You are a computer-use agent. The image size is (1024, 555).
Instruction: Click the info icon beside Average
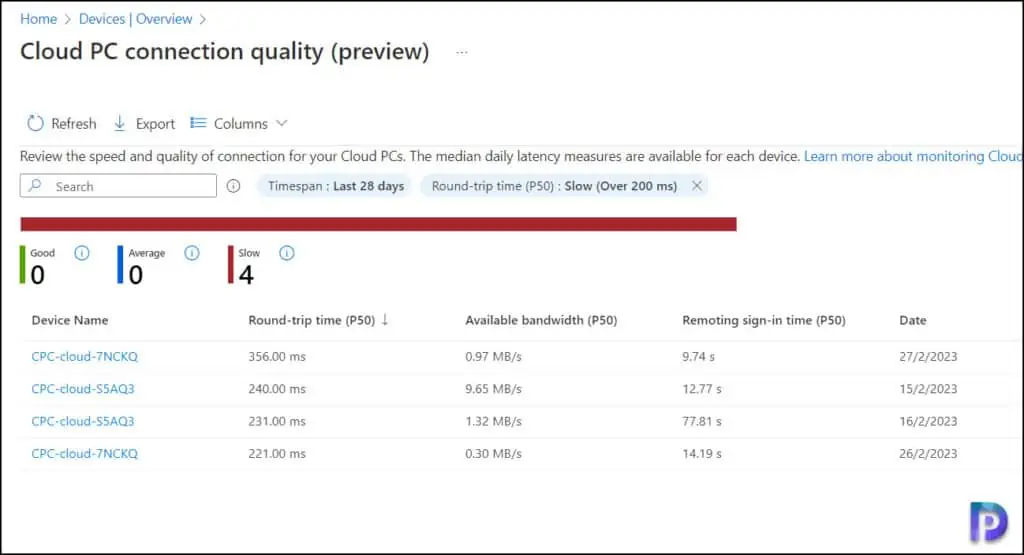point(191,253)
